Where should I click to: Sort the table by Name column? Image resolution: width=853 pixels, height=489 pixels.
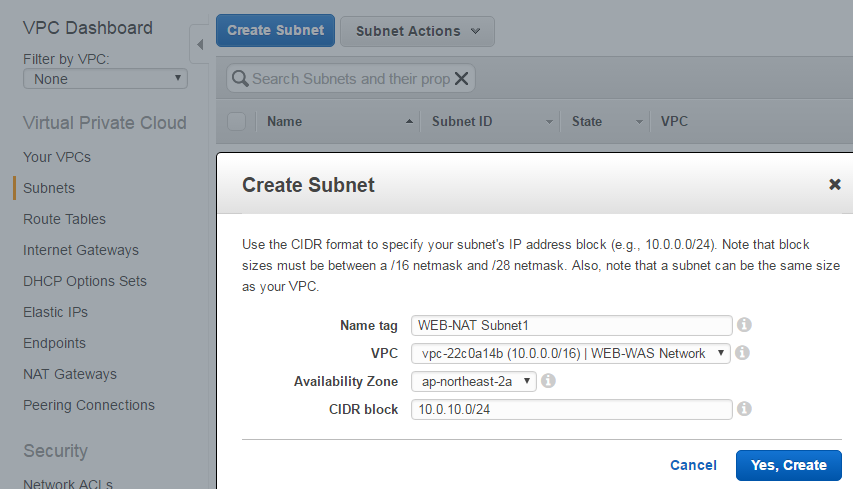pyautogui.click(x=285, y=121)
